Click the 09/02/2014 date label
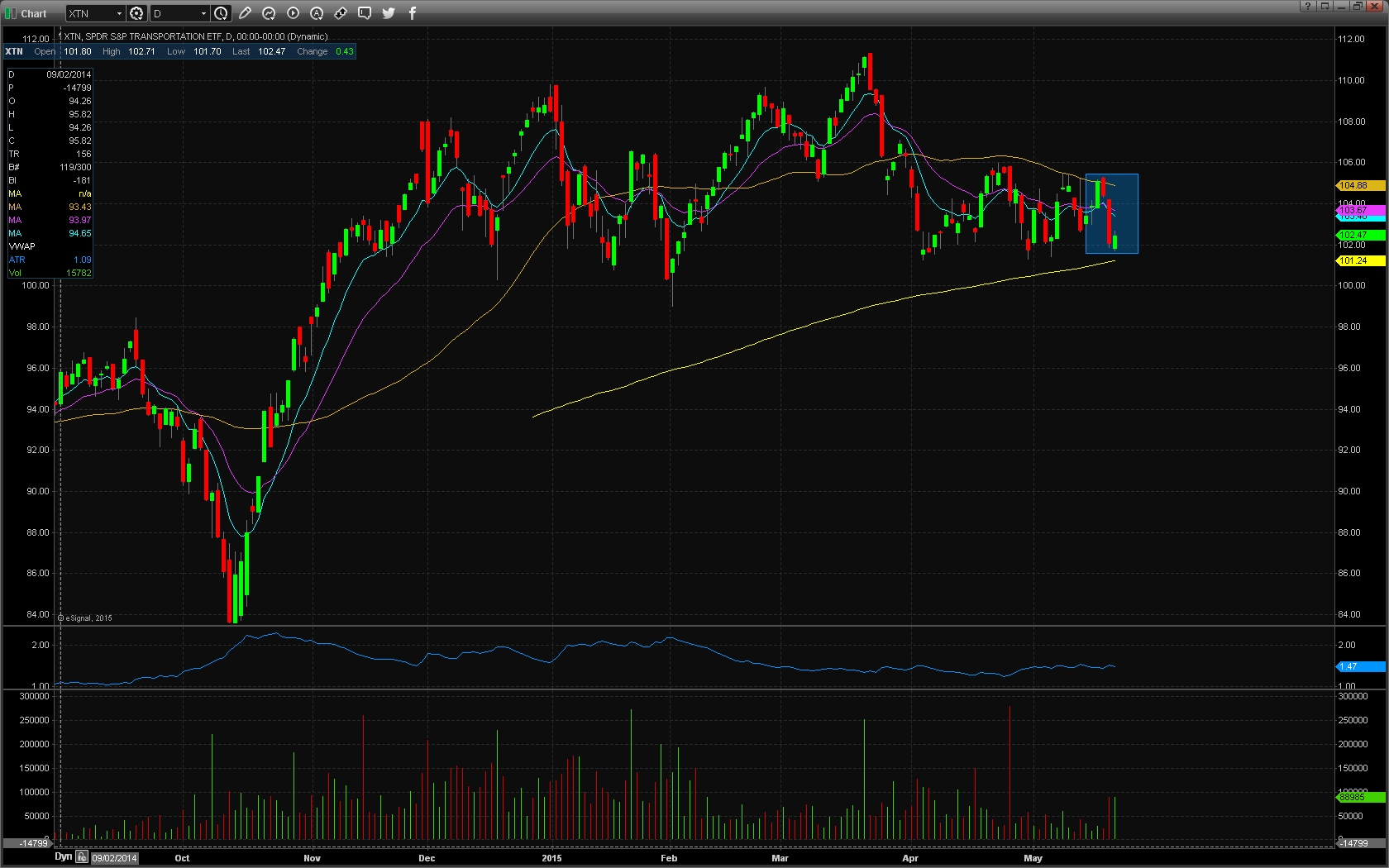This screenshot has width=1389, height=868. [x=114, y=858]
